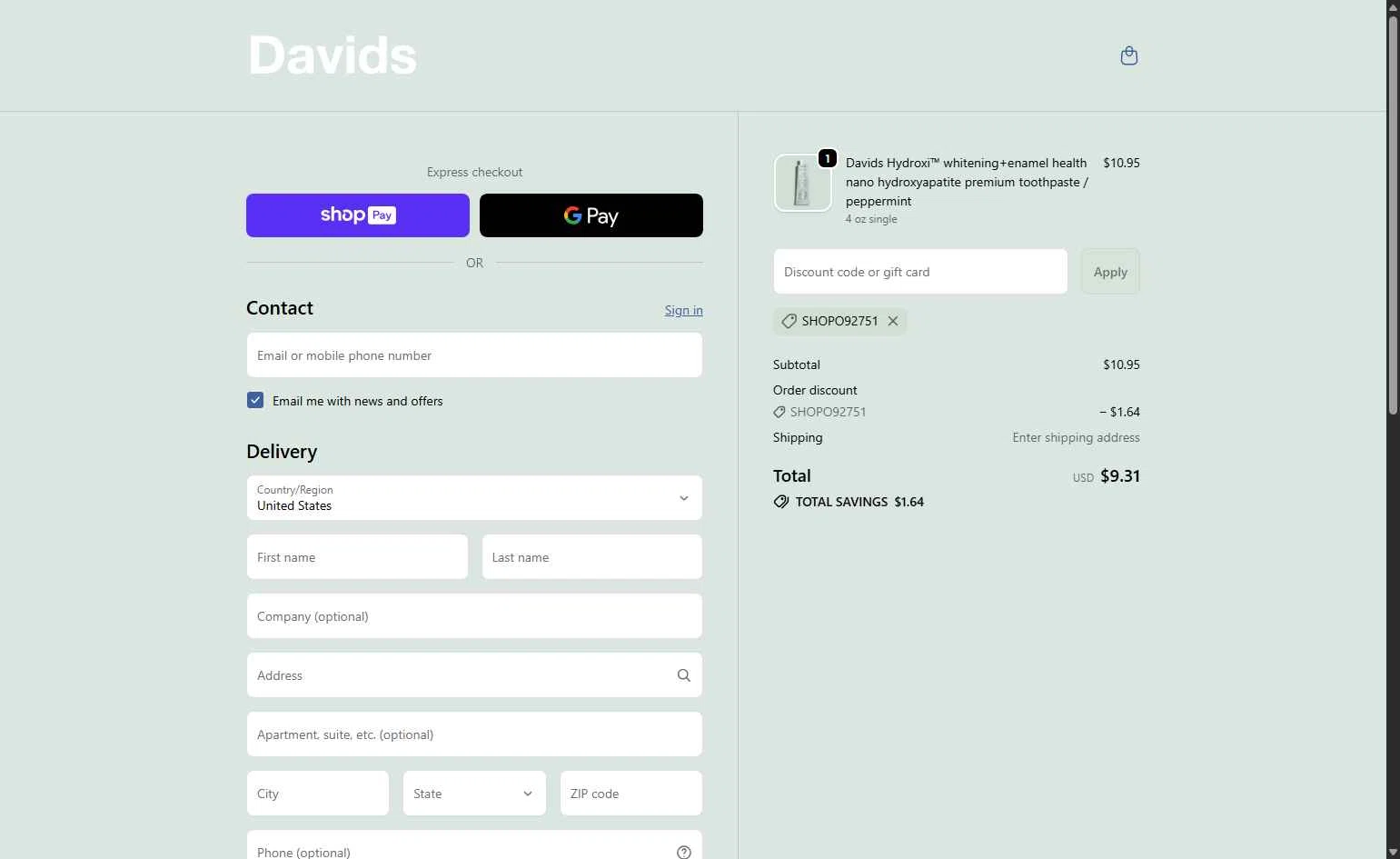Screen dimensions: 1400x859
Task: Click the 'Enter shipping address' text
Action: pos(1076,437)
